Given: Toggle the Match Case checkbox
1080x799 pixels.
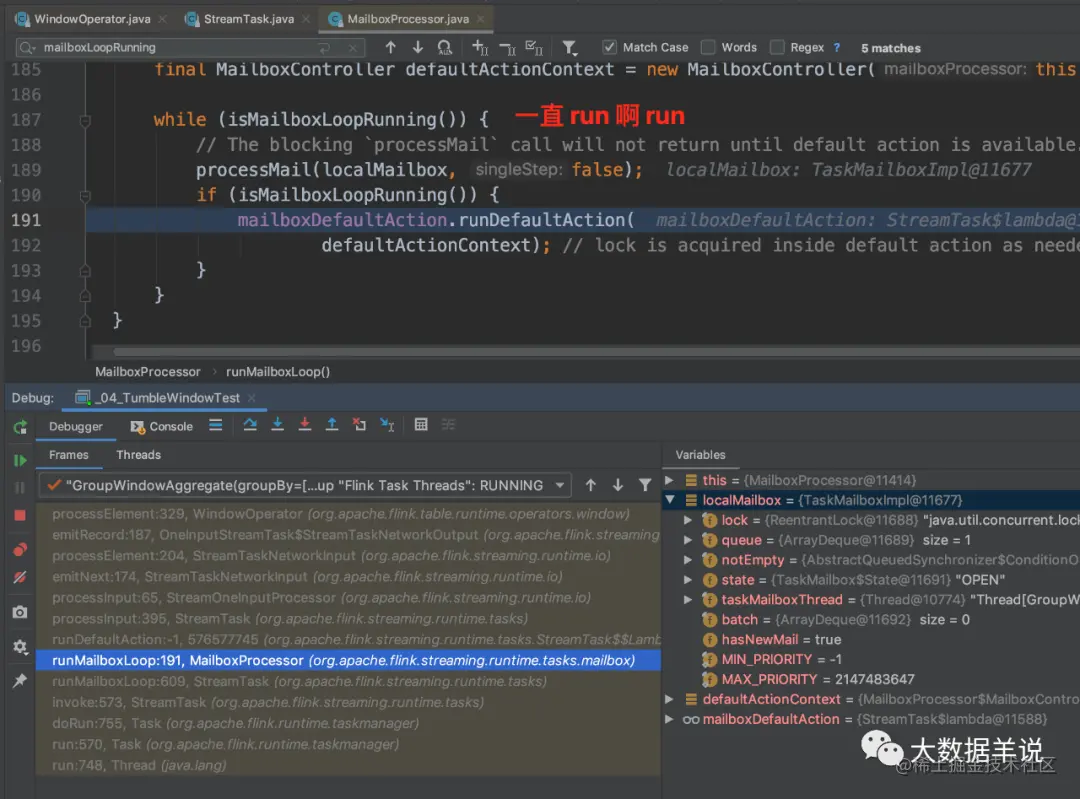Looking at the screenshot, I should pyautogui.click(x=609, y=47).
